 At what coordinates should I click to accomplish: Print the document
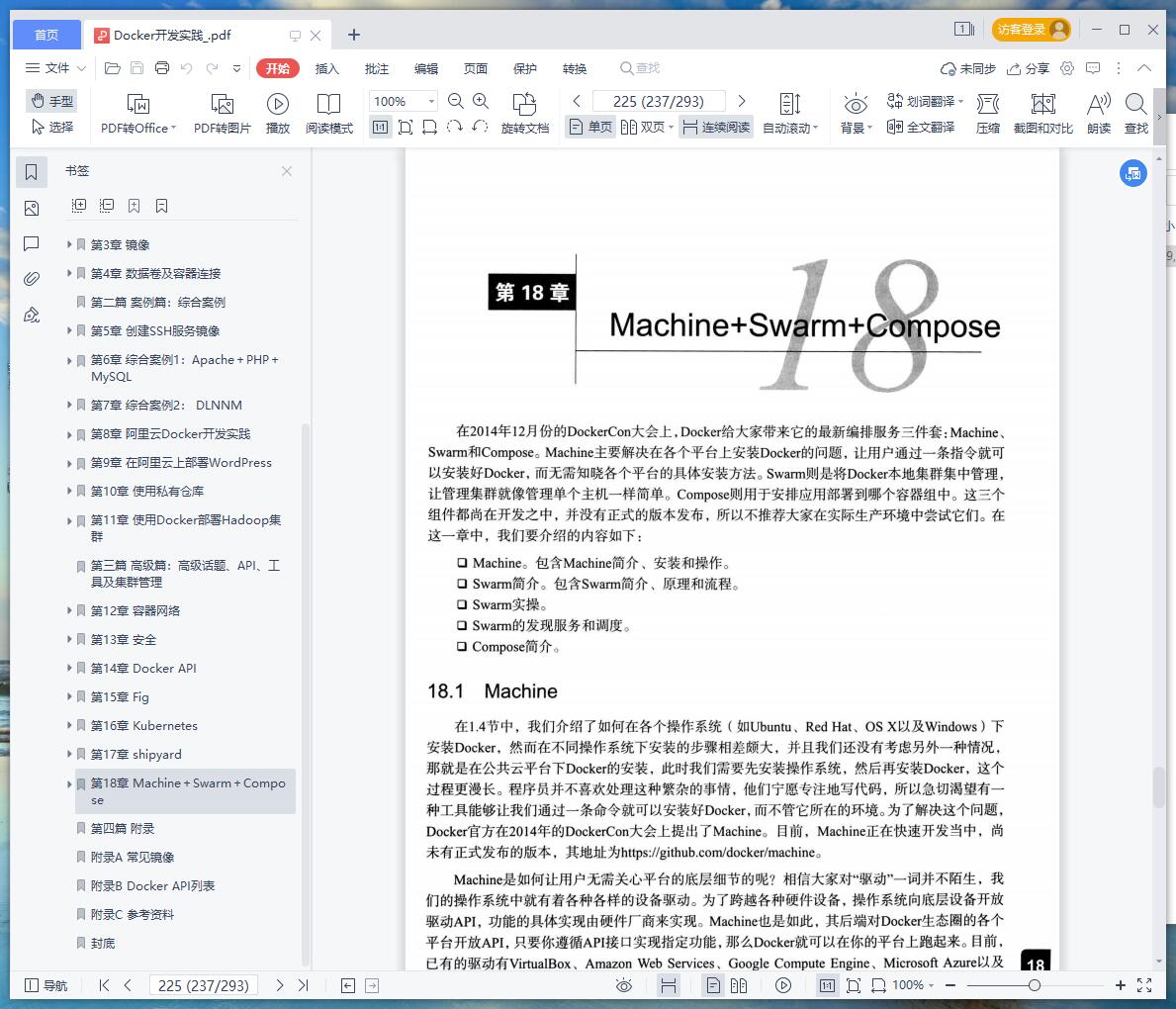tap(162, 68)
